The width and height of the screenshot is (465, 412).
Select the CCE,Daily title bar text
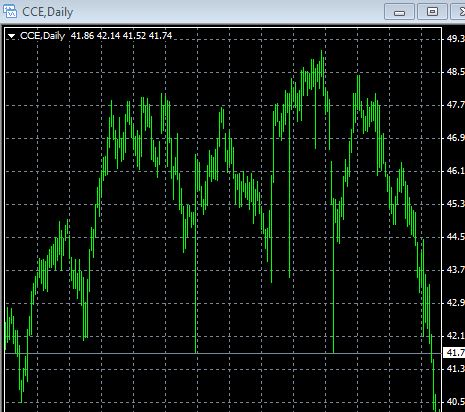tap(47, 12)
